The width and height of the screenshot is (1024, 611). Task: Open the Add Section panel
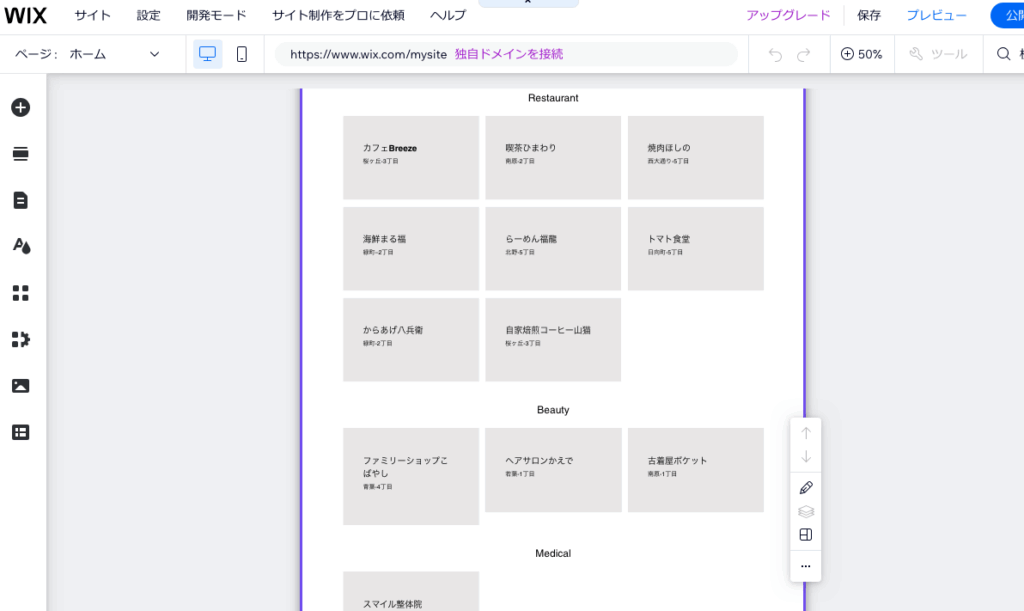click(x=20, y=153)
